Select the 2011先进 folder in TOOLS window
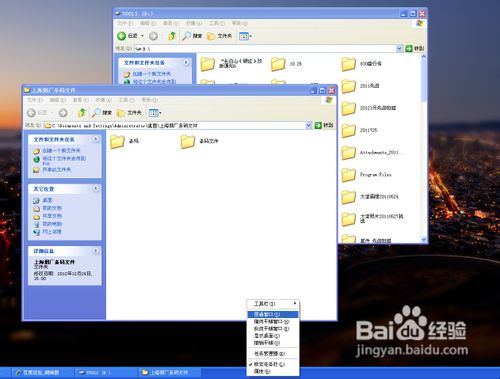 click(x=349, y=86)
